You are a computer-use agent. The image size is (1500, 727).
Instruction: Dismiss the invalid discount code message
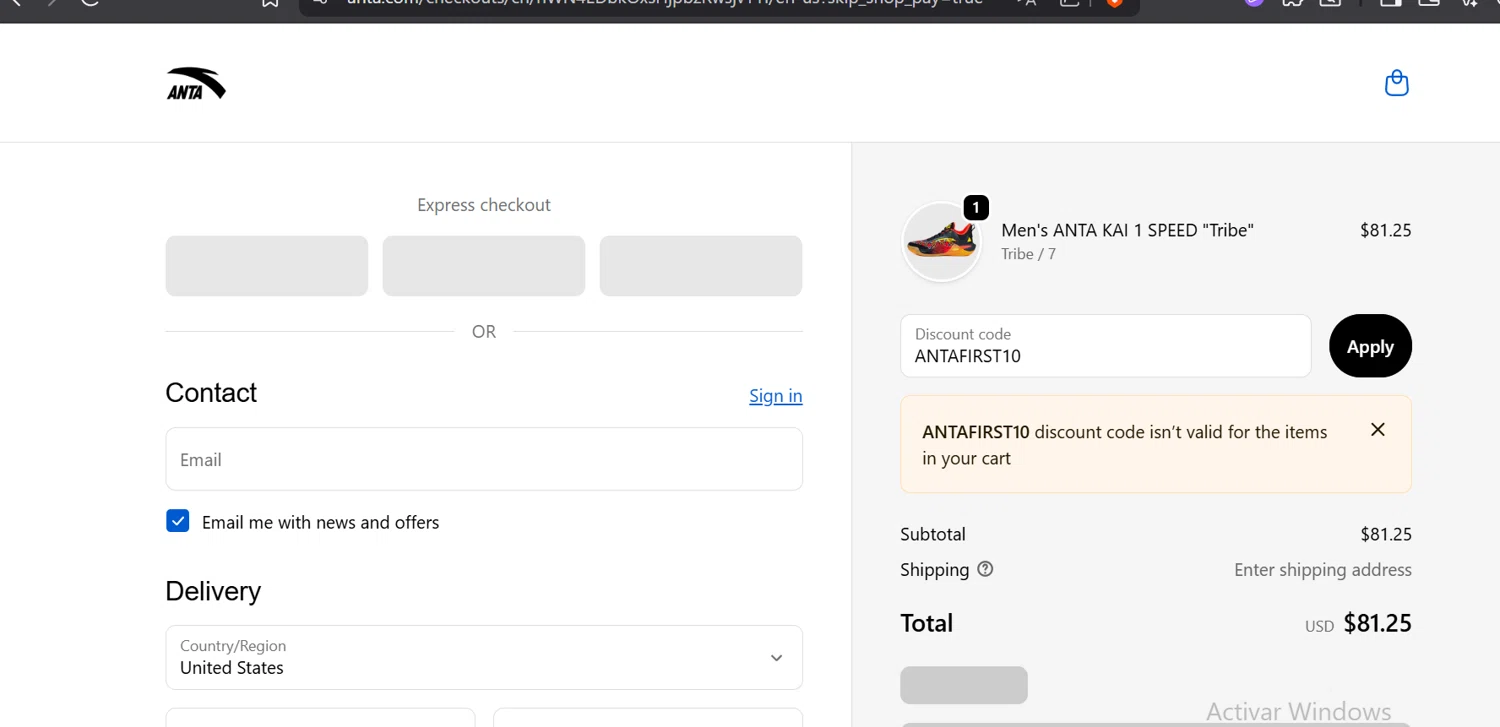pos(1377,429)
